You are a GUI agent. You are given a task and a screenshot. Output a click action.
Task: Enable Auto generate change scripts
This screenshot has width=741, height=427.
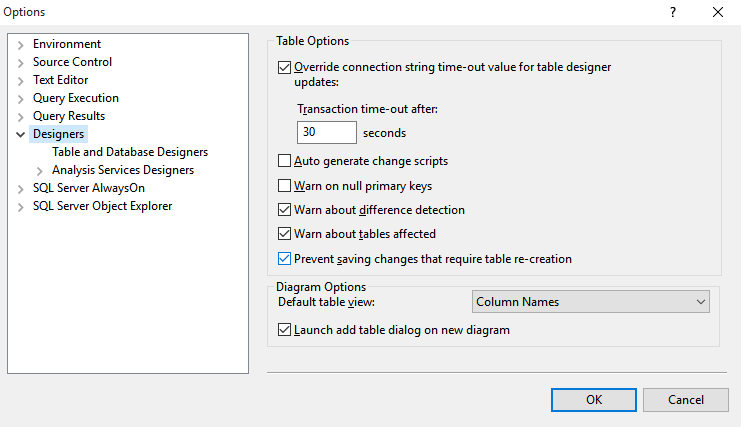[x=284, y=161]
